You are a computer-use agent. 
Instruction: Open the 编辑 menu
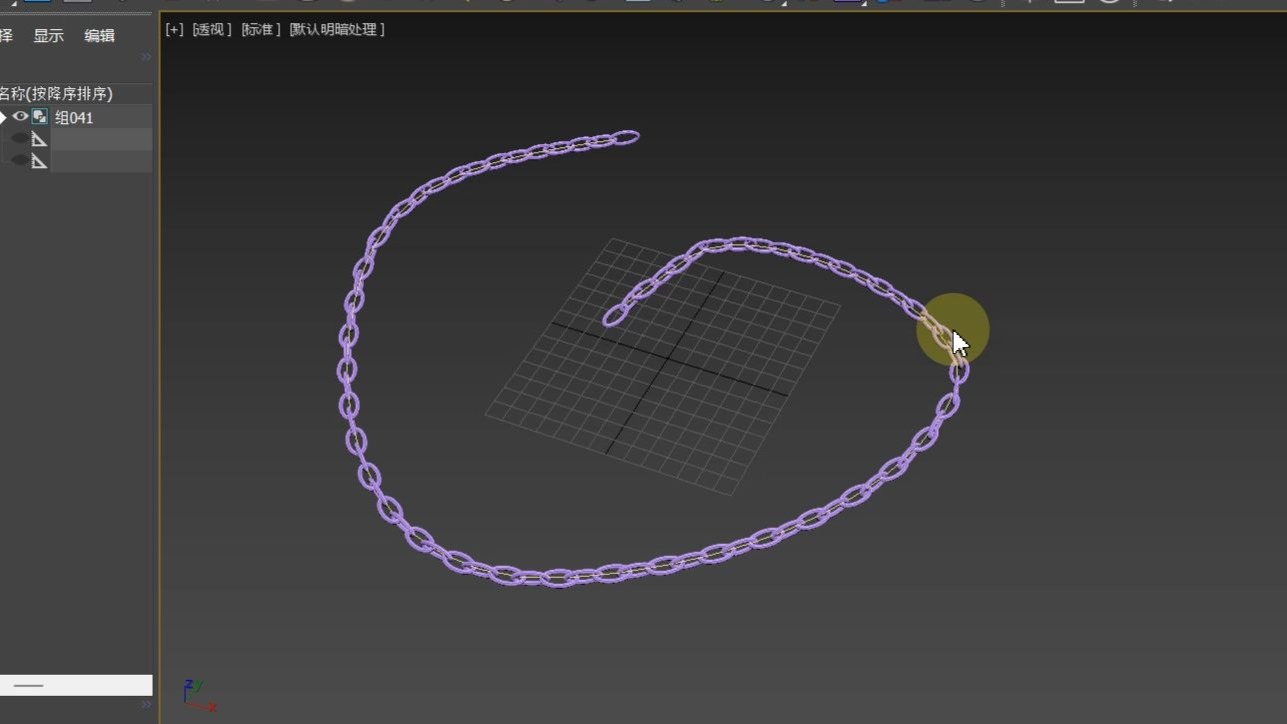coord(99,36)
